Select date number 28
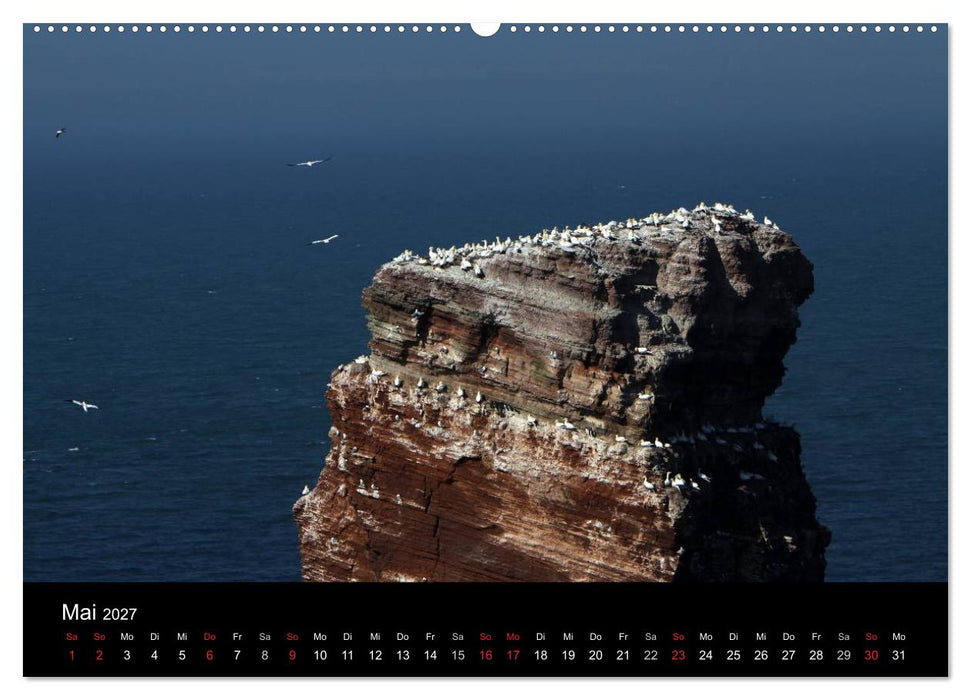 pyautogui.click(x=816, y=655)
